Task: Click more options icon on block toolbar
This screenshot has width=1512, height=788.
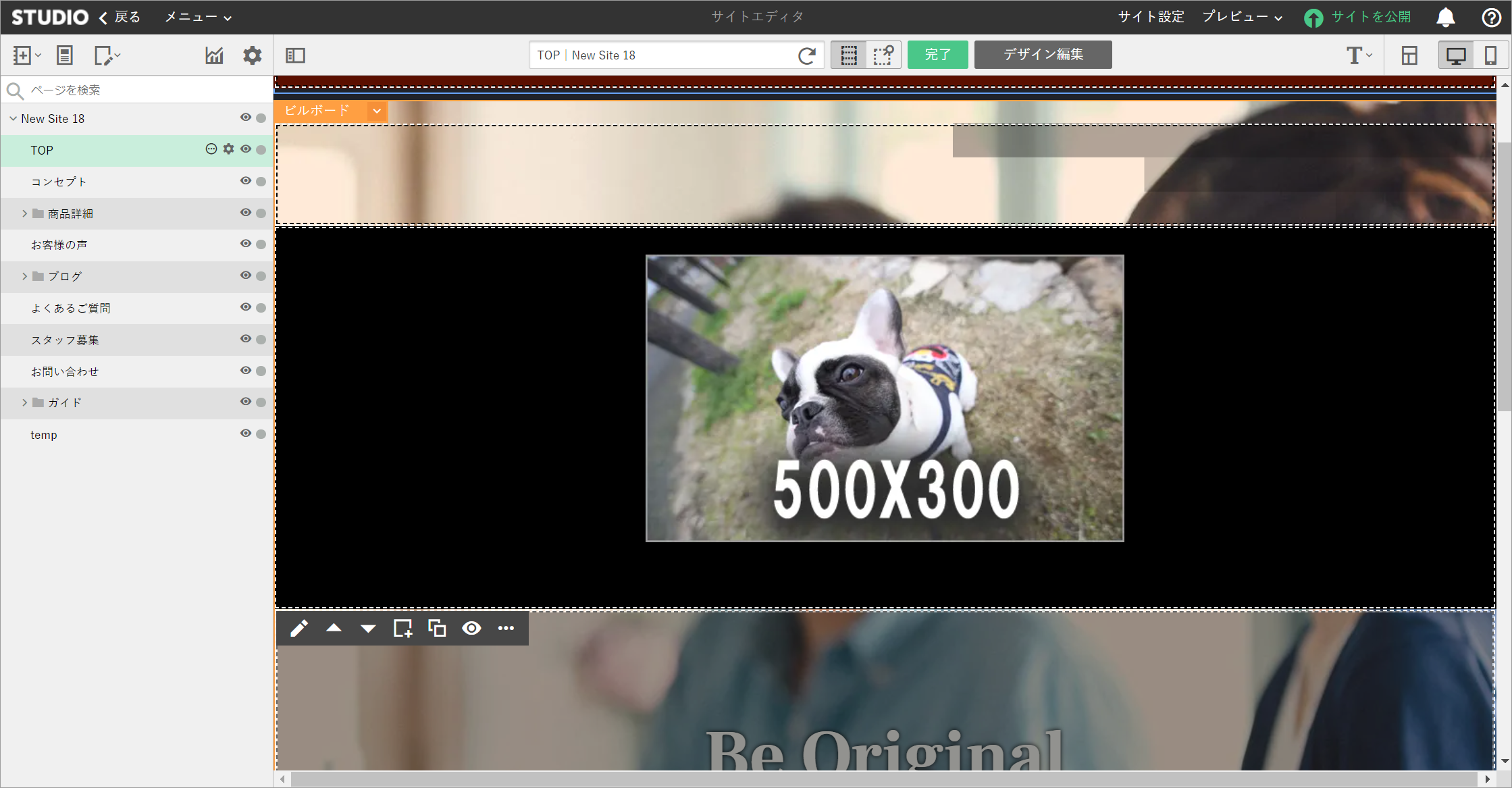Action: pyautogui.click(x=506, y=629)
